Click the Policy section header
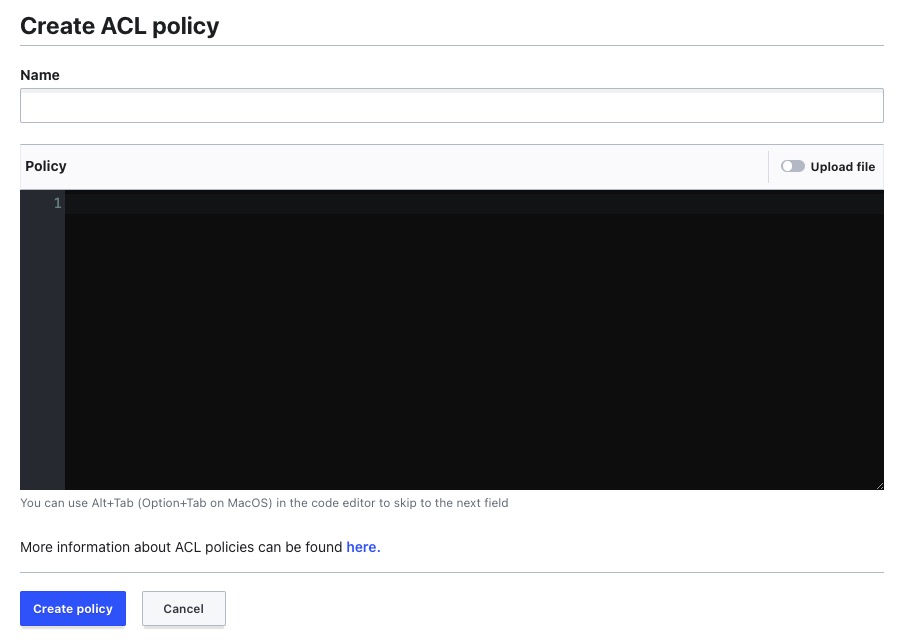Screen dimensions: 904x641 click(x=45, y=166)
